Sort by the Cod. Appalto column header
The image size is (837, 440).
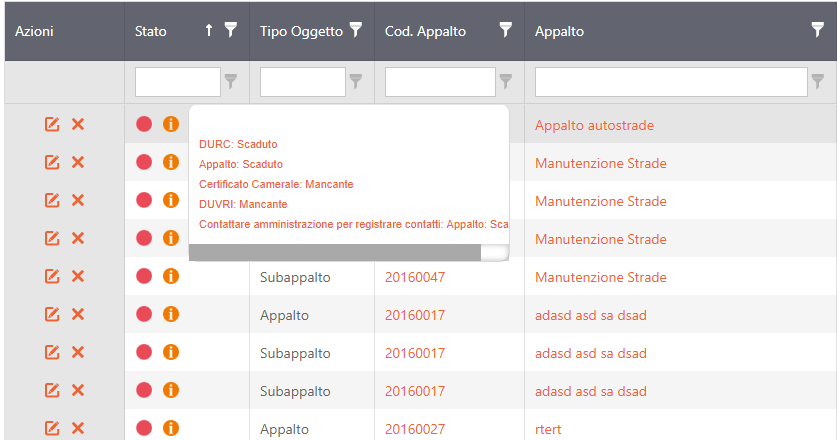coord(425,32)
